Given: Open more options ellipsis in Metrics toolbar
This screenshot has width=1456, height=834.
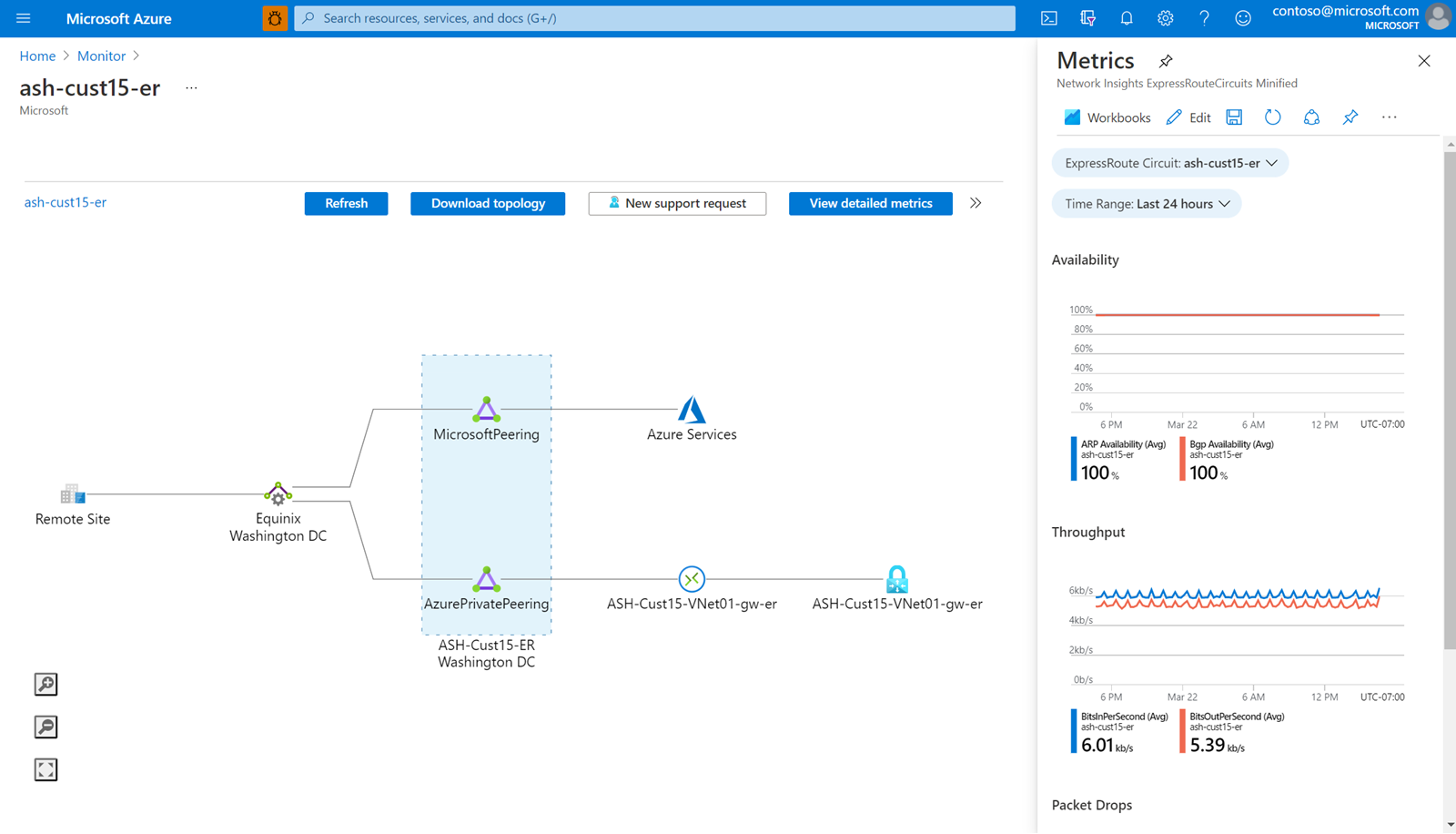Looking at the screenshot, I should pyautogui.click(x=1390, y=117).
